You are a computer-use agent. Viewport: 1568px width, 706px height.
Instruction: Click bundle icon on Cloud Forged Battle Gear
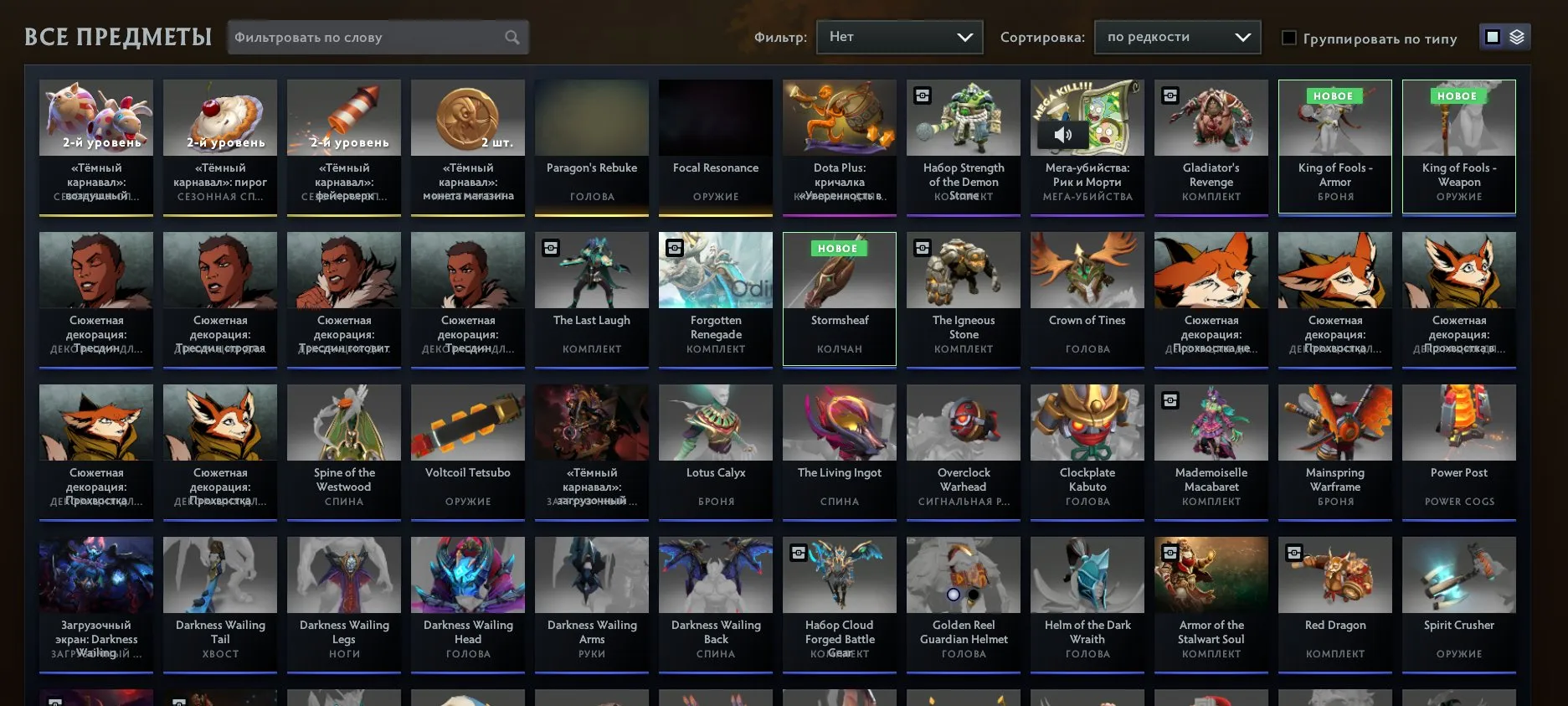tap(798, 553)
